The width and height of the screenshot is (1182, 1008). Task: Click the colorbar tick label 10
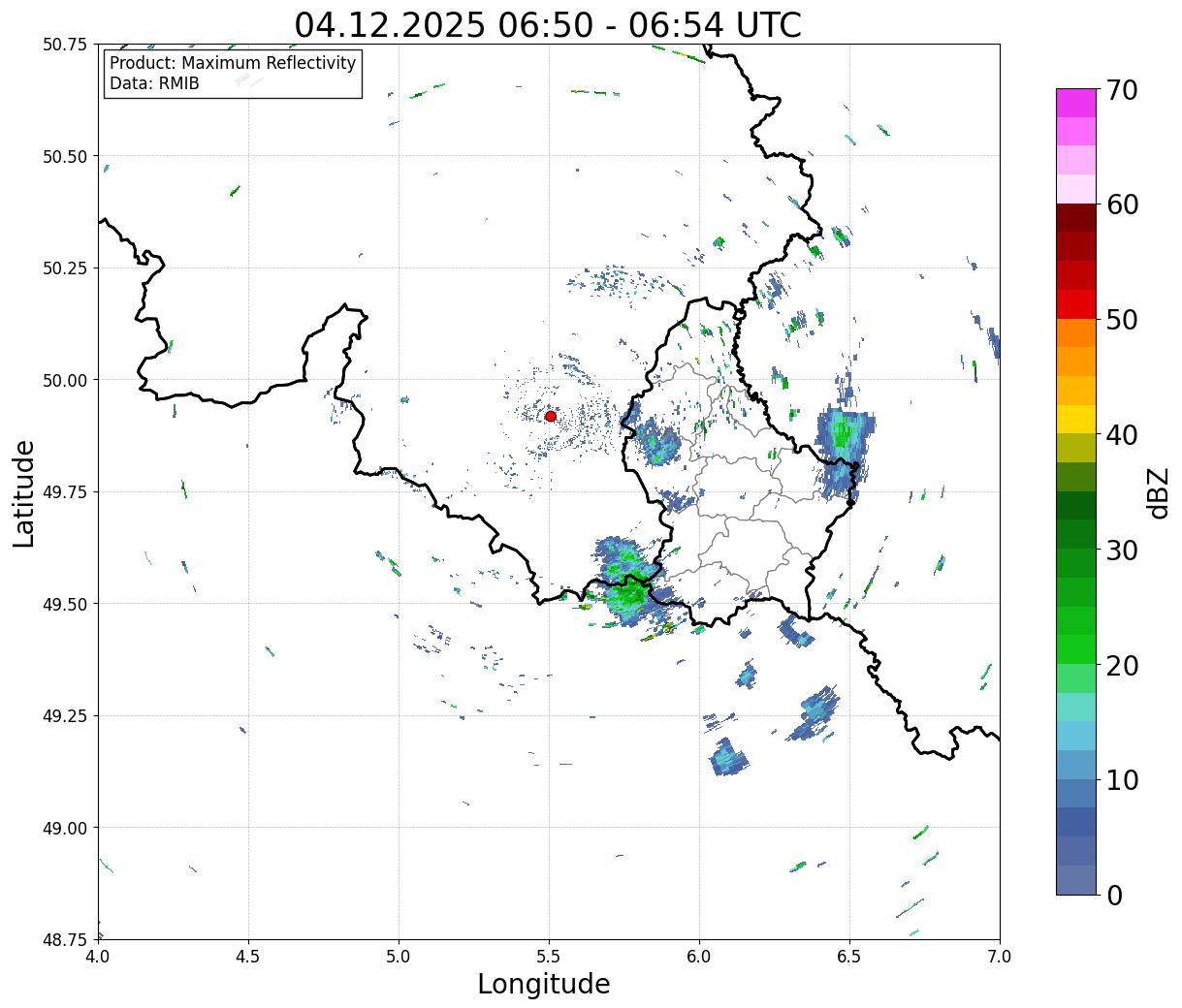tap(1122, 780)
